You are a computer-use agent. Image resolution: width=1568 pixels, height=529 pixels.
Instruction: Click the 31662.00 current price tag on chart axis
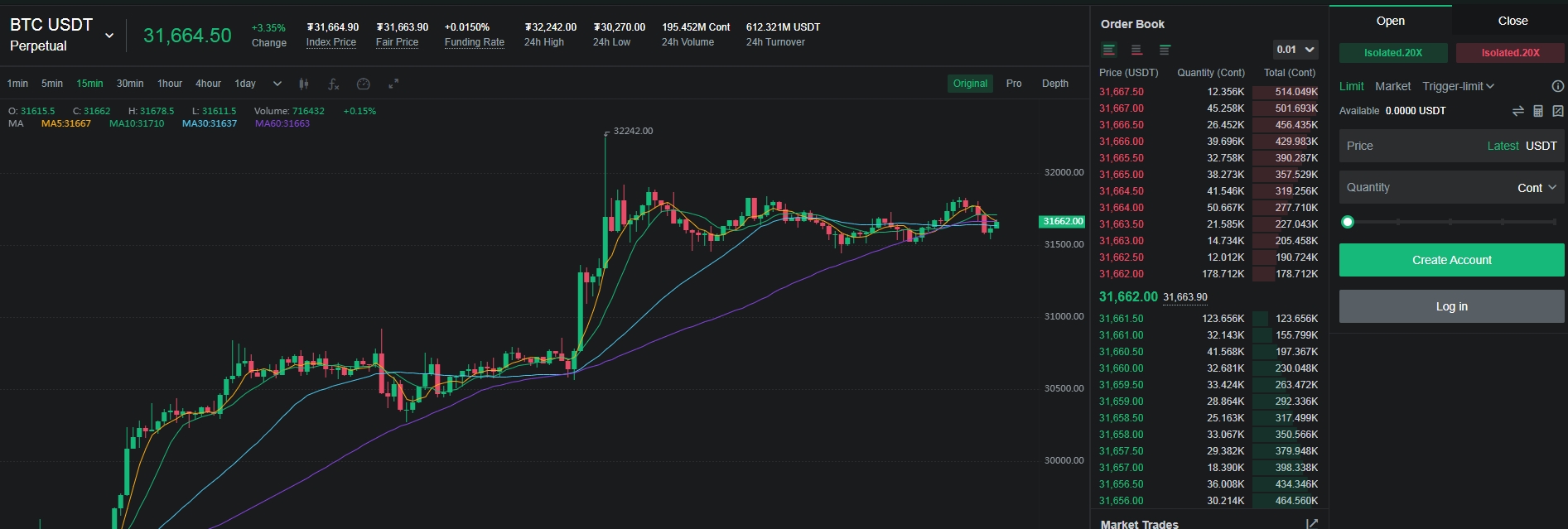point(1062,221)
